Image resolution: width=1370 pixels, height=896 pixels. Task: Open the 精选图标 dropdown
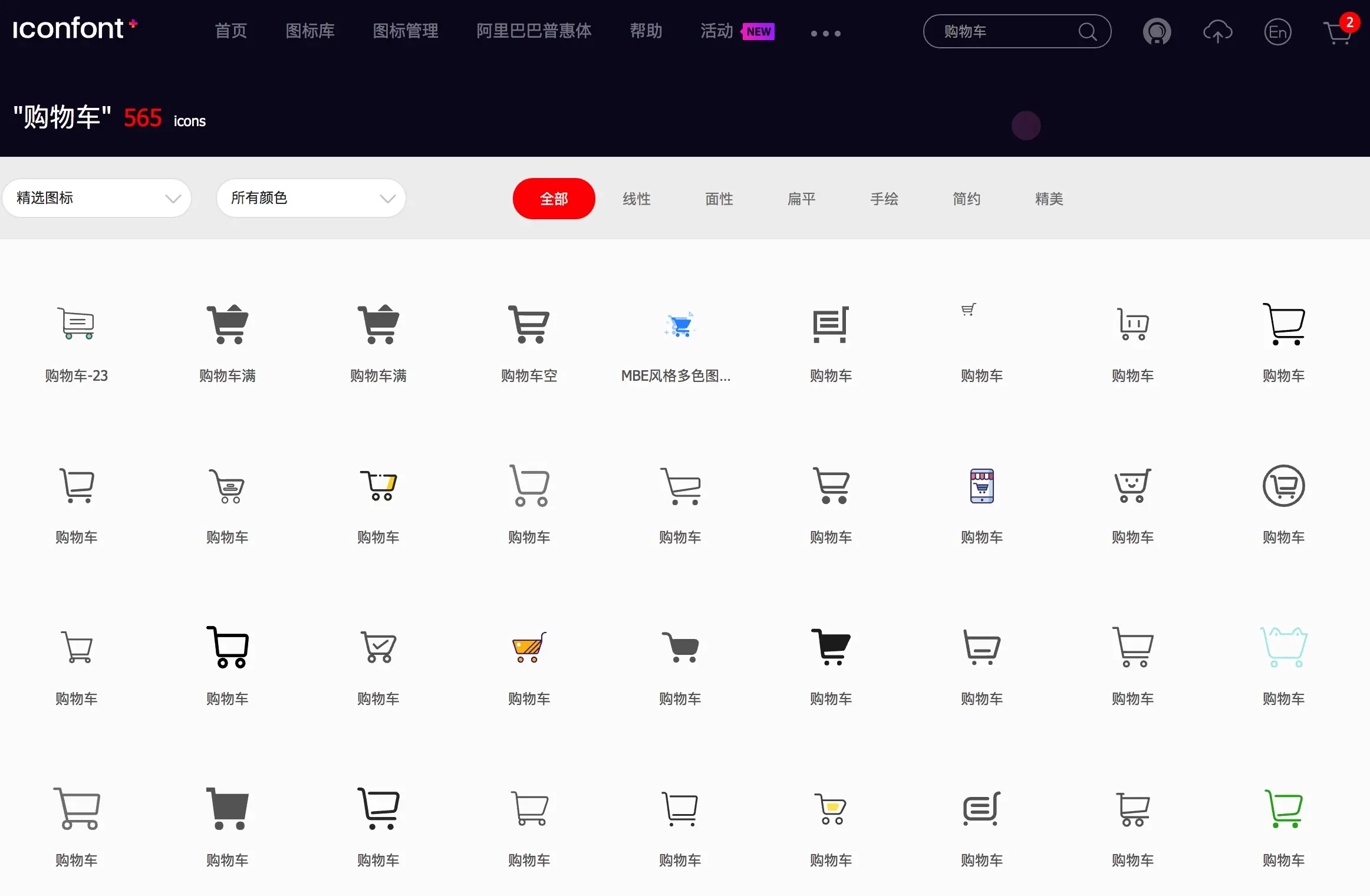(97, 198)
